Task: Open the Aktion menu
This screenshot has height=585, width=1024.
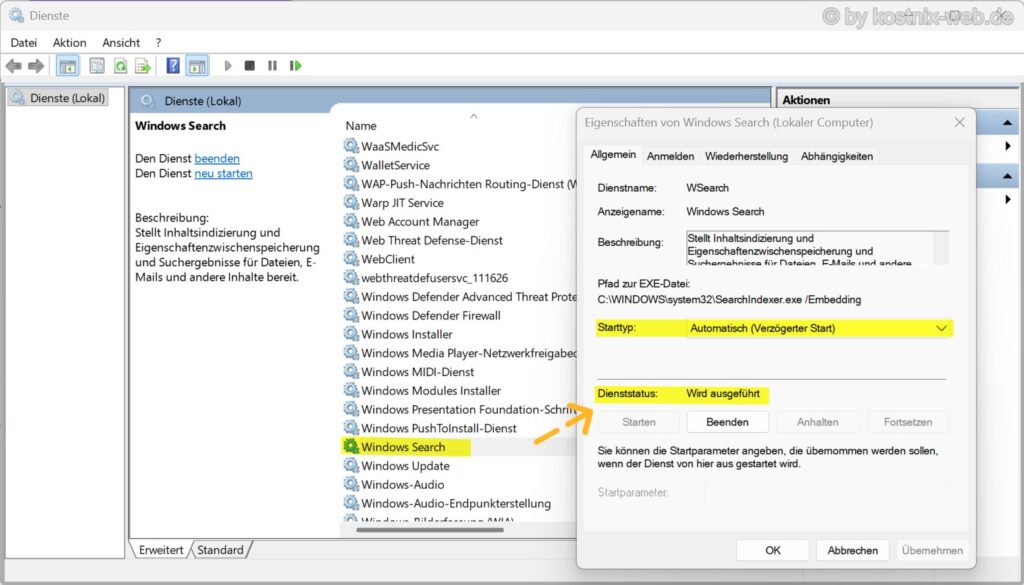Action: [x=69, y=42]
